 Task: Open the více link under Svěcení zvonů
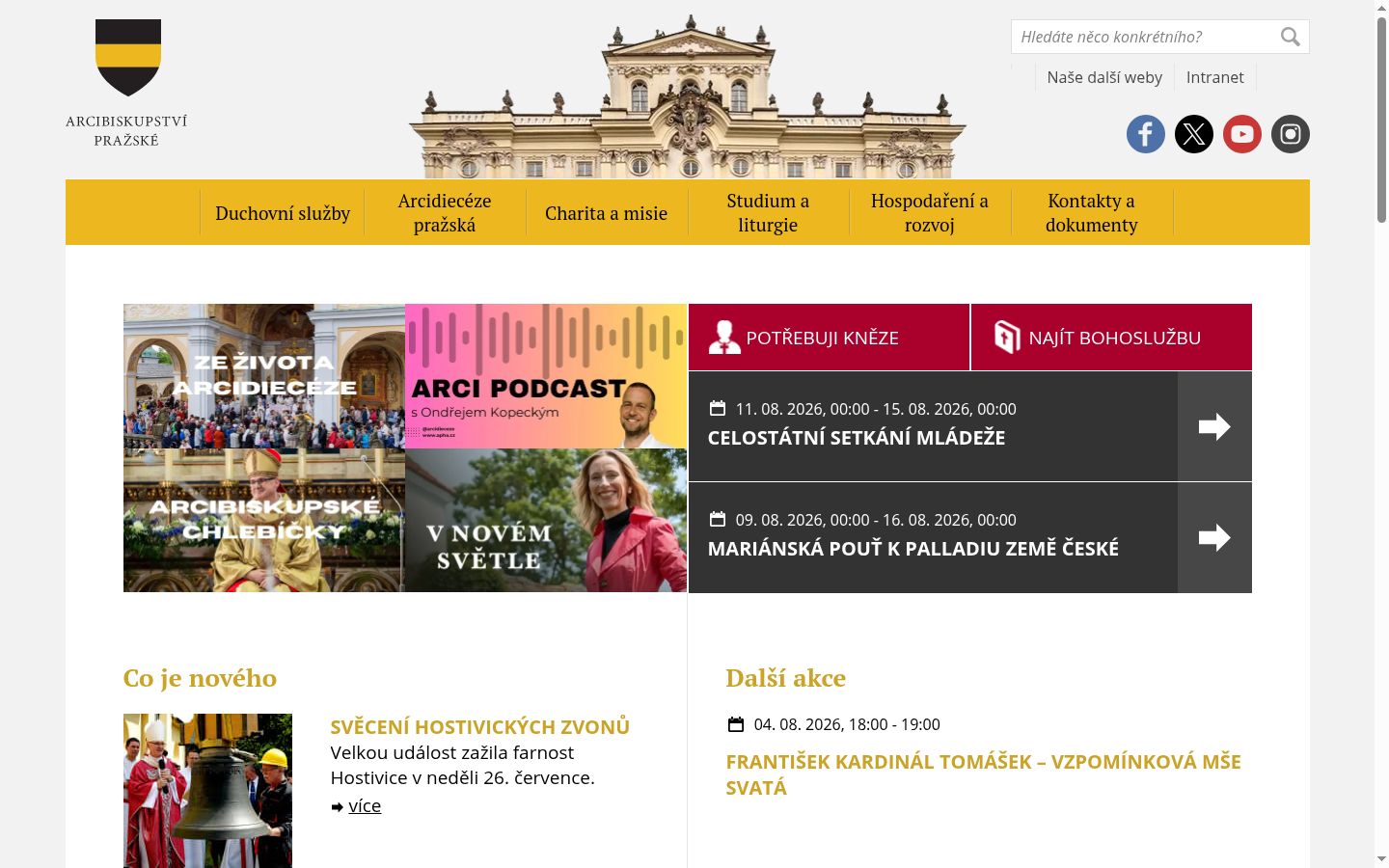[x=365, y=806]
